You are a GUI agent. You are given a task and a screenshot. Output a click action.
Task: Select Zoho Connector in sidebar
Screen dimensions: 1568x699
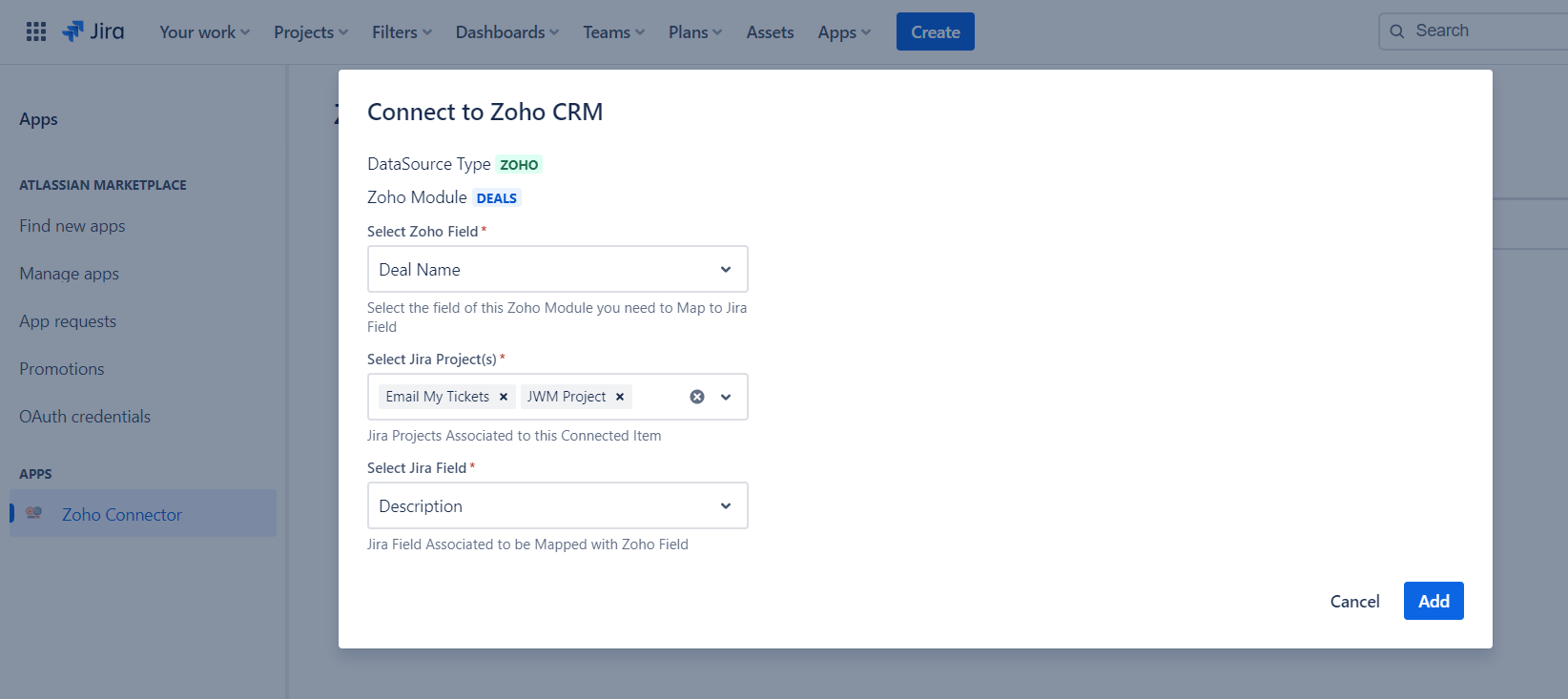click(143, 513)
